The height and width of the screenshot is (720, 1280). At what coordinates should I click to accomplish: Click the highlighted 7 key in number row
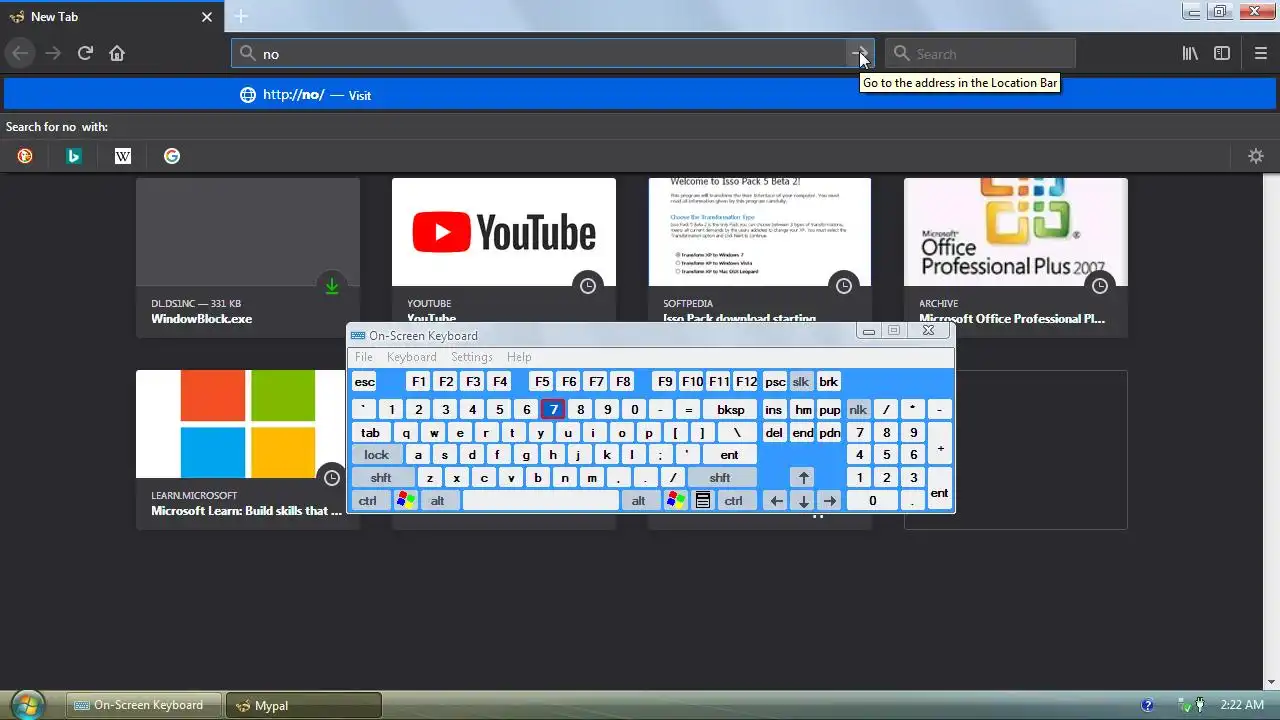(x=553, y=410)
